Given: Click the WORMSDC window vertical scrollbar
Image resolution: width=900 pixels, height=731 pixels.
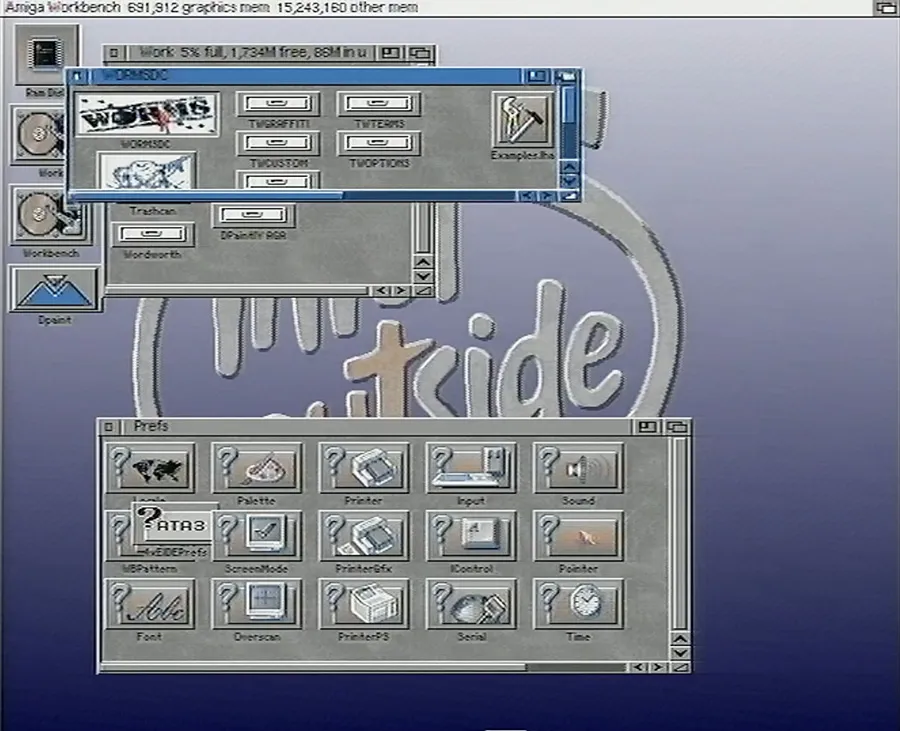Looking at the screenshot, I should 569,122.
